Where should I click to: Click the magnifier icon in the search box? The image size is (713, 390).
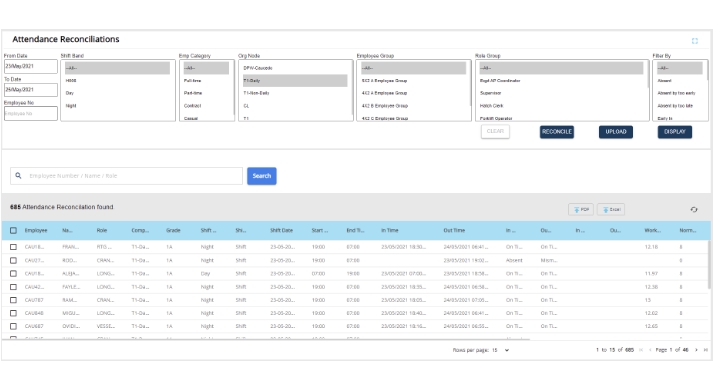[x=18, y=175]
